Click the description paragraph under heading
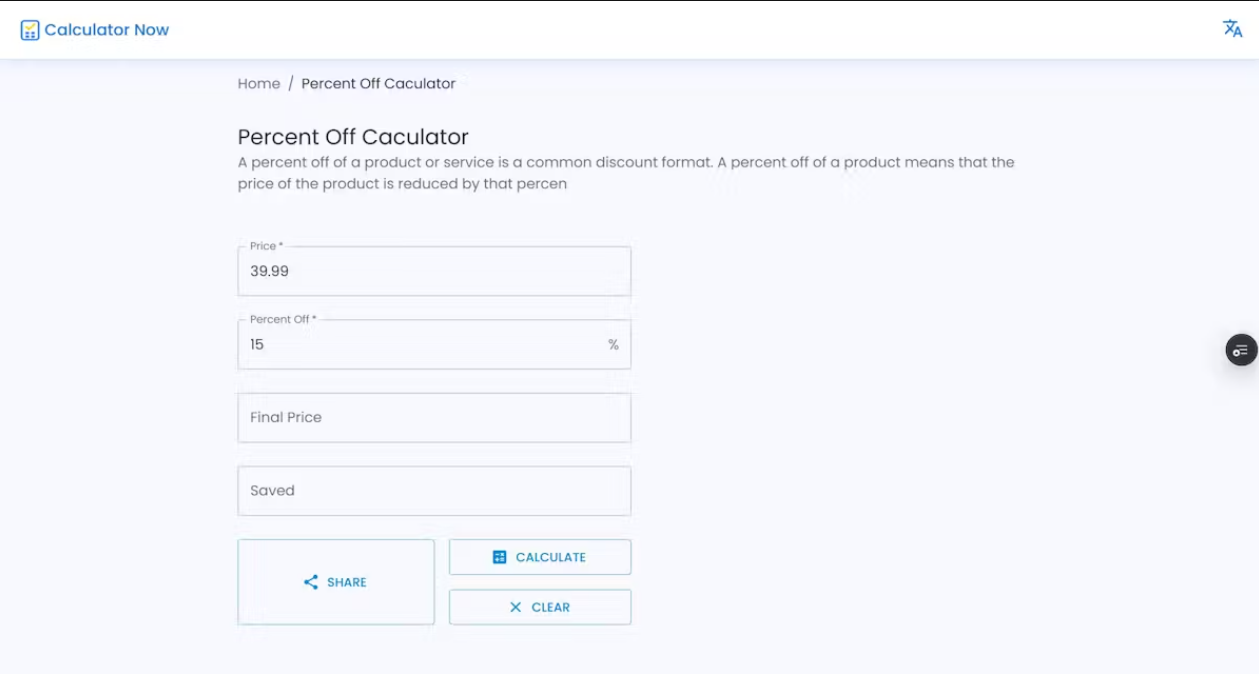The height and width of the screenshot is (674, 1259). click(x=626, y=173)
